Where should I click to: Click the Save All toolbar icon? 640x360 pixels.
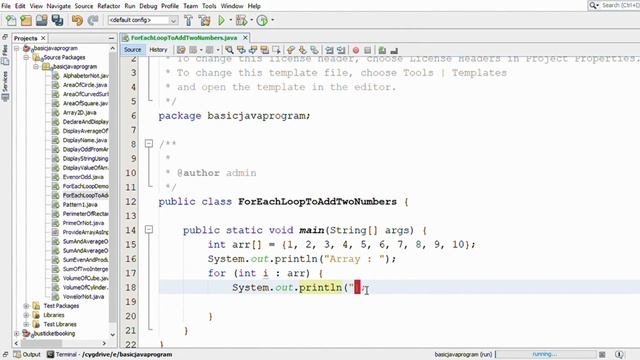[57, 20]
